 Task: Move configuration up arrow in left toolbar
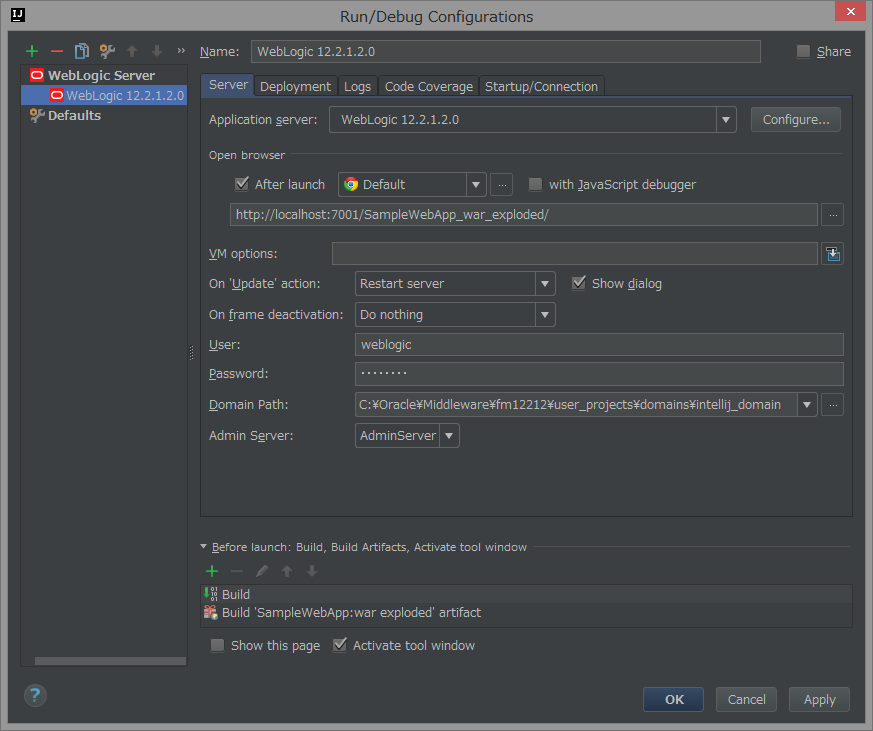[x=132, y=51]
